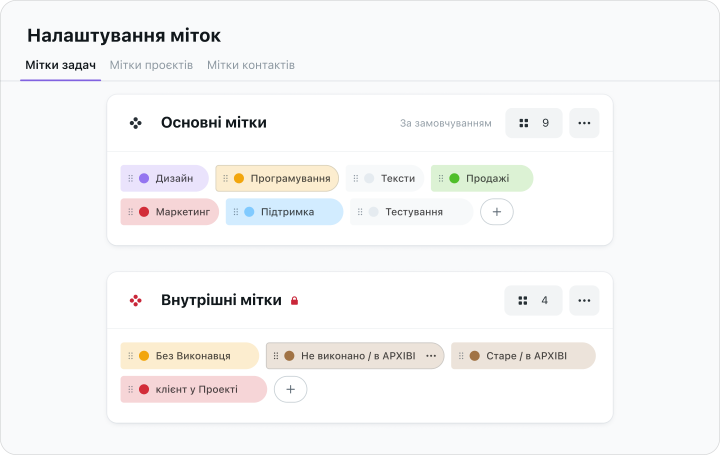The width and height of the screenshot is (720, 455).
Task: Click the Налаштування міток page heading
Action: coord(124,35)
